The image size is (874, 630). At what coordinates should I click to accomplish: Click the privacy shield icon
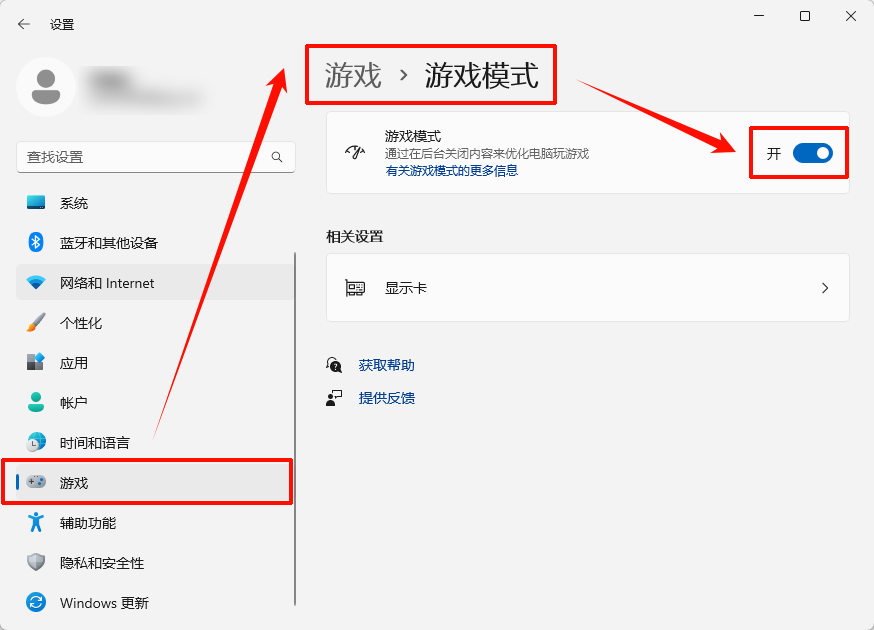tap(36, 563)
